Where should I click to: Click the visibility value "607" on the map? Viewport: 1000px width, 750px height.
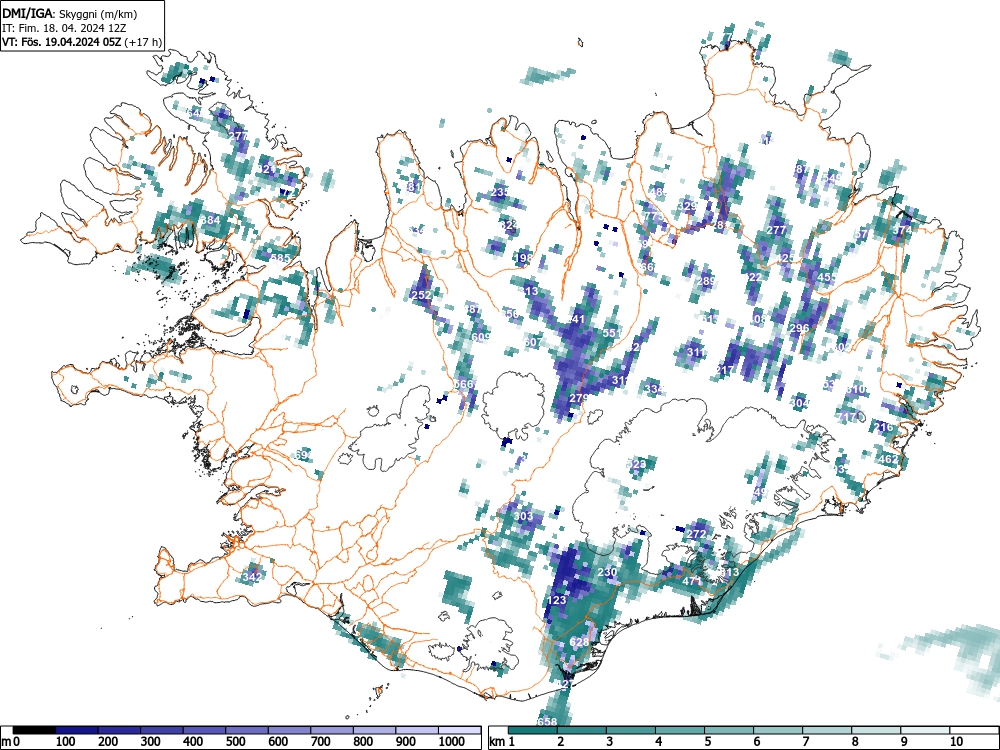click(x=532, y=342)
